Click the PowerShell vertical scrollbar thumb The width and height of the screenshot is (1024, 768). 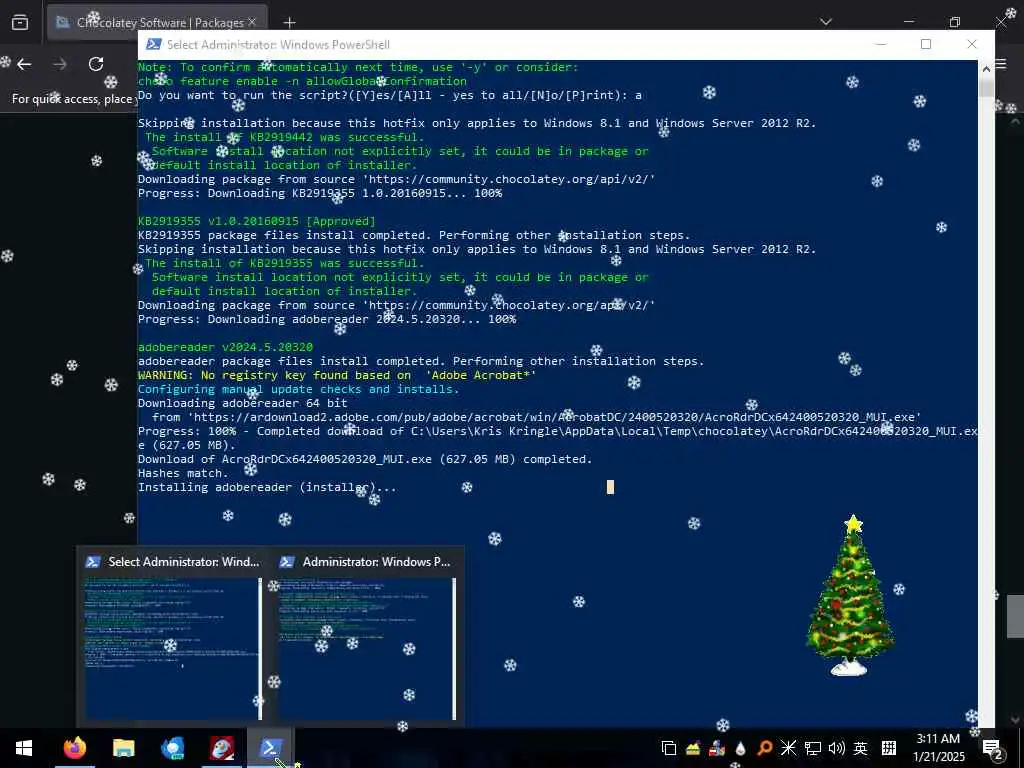(985, 86)
